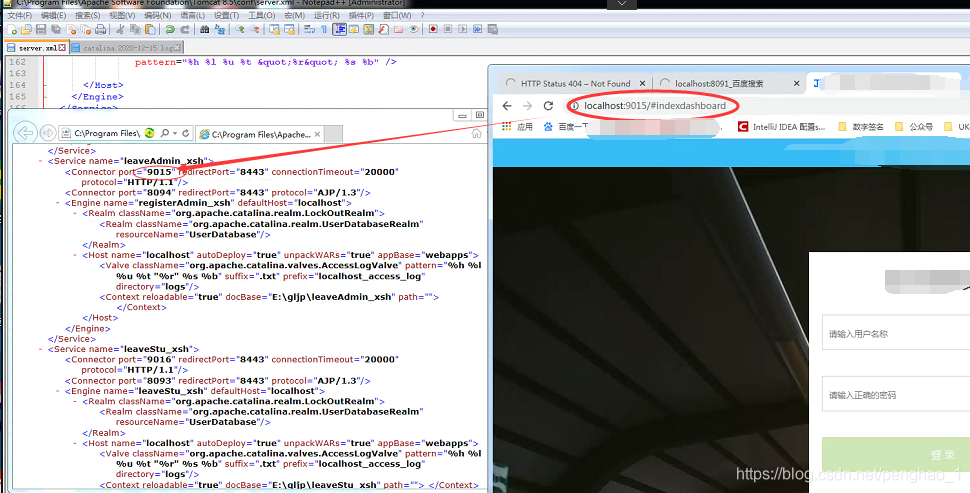Click the IE refresh icon in address bar
970x493 pixels.
pos(185,133)
